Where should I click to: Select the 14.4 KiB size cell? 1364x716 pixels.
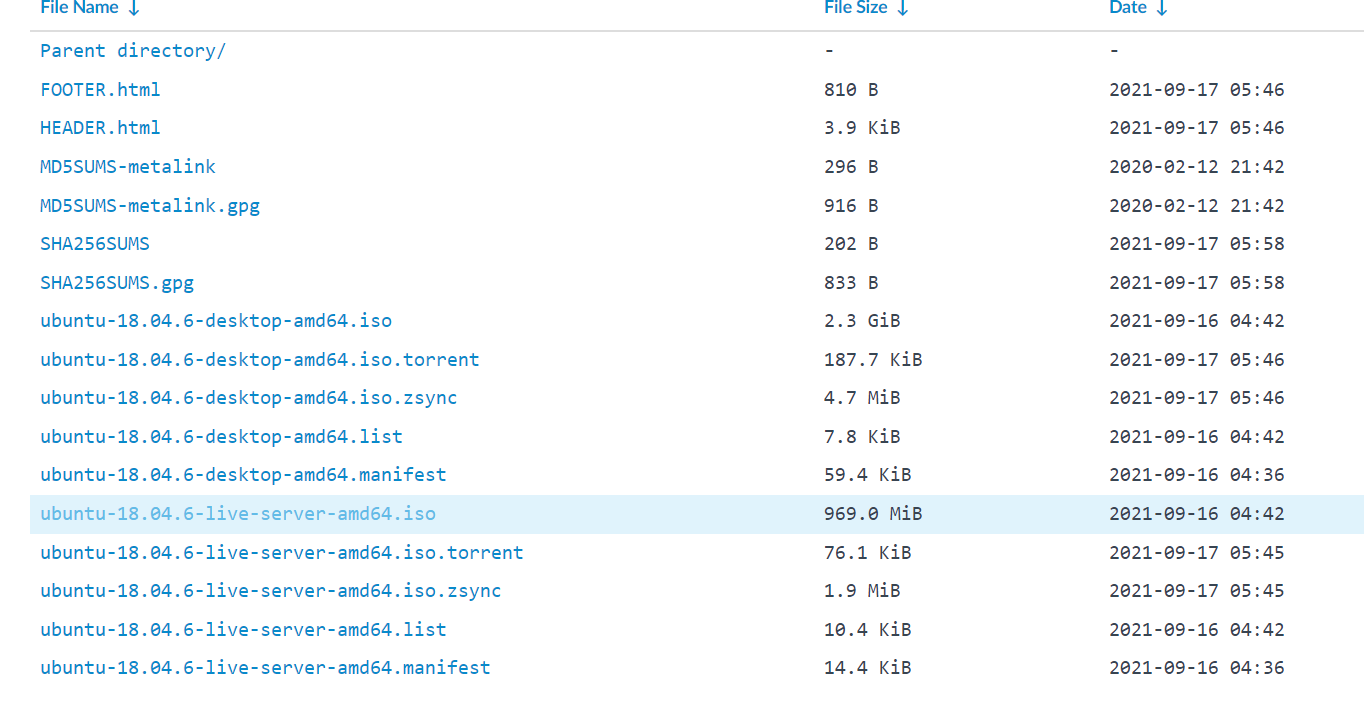868,668
